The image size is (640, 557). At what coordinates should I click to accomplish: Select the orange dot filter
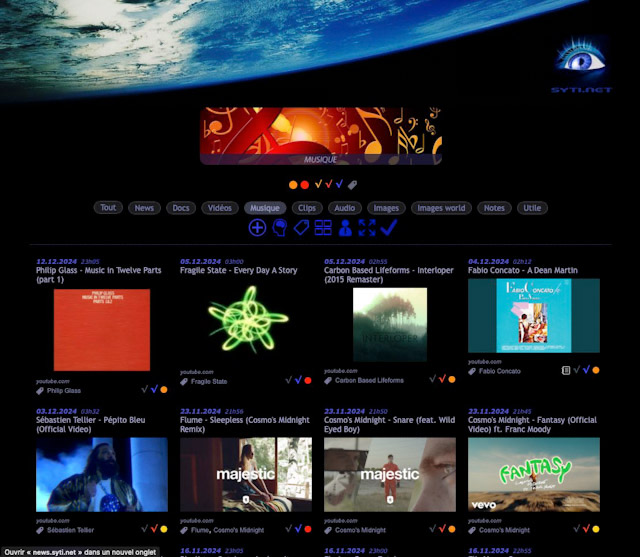click(293, 185)
